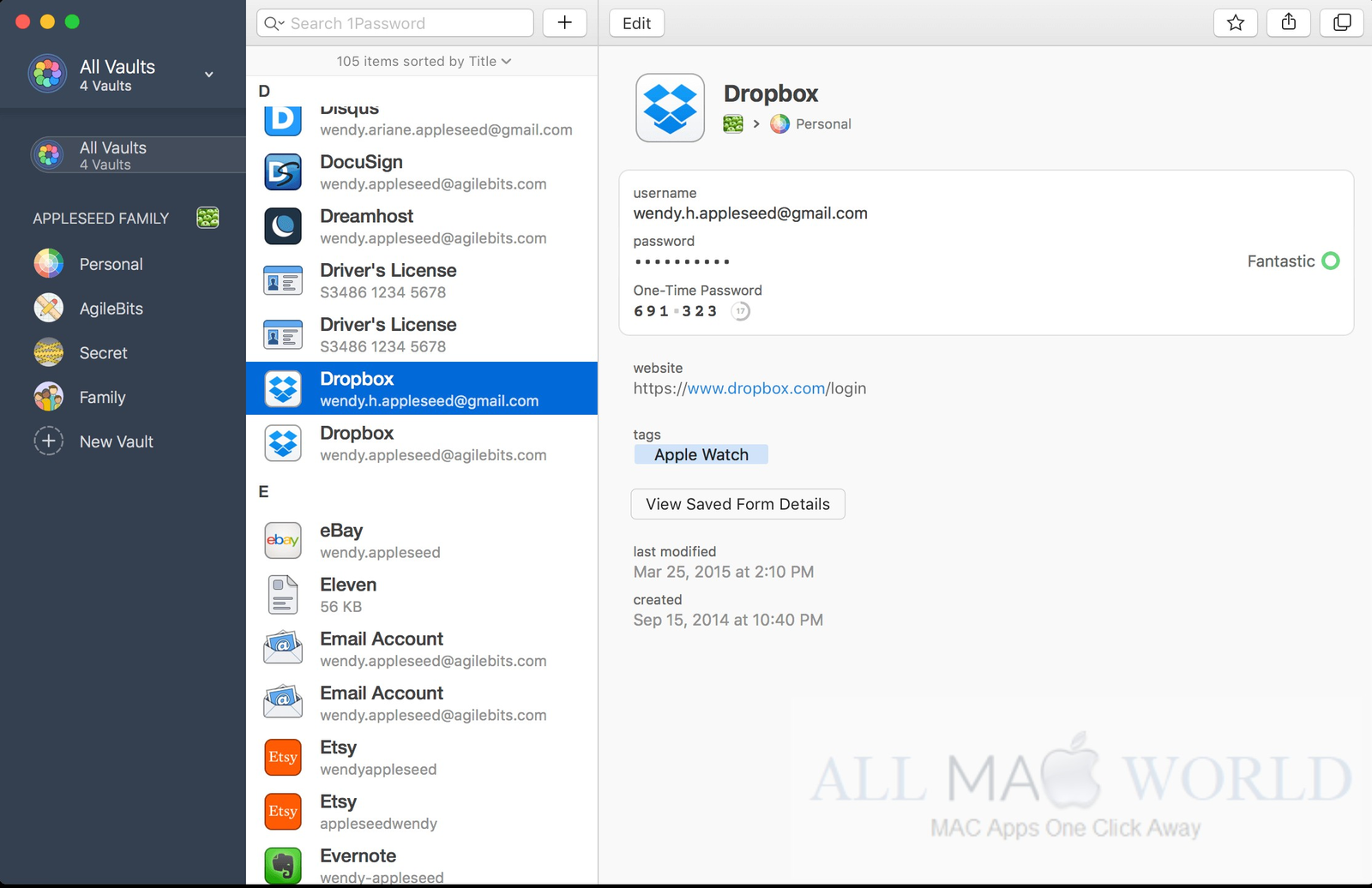Click Fantastic password strength indicator

tap(1293, 261)
